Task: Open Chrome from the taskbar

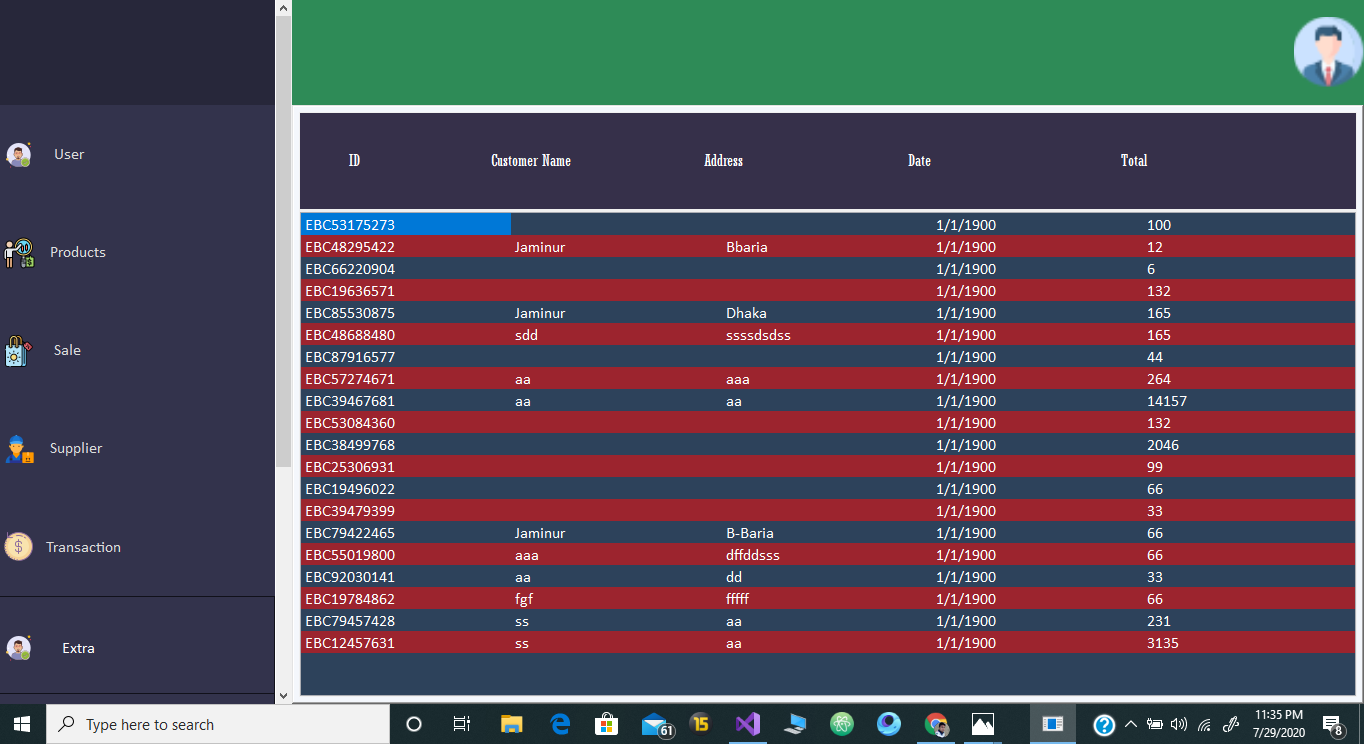Action: (x=935, y=724)
